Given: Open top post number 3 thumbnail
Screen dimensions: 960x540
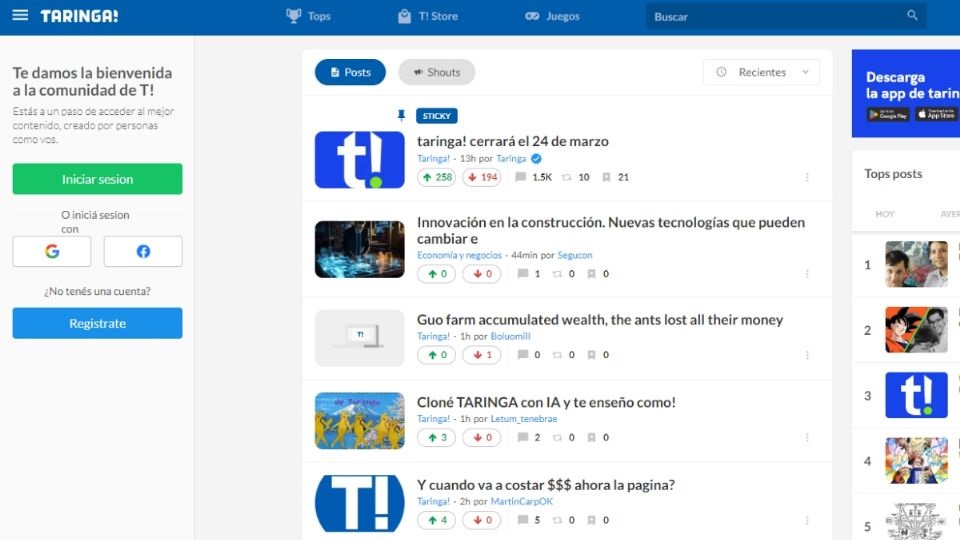Looking at the screenshot, I should (x=916, y=395).
